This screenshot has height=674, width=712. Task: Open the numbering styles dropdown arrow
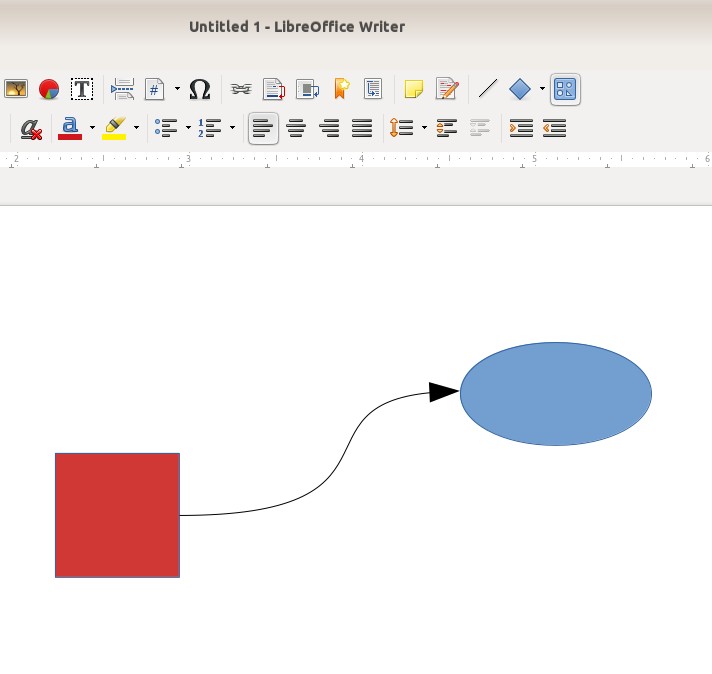coord(232,128)
